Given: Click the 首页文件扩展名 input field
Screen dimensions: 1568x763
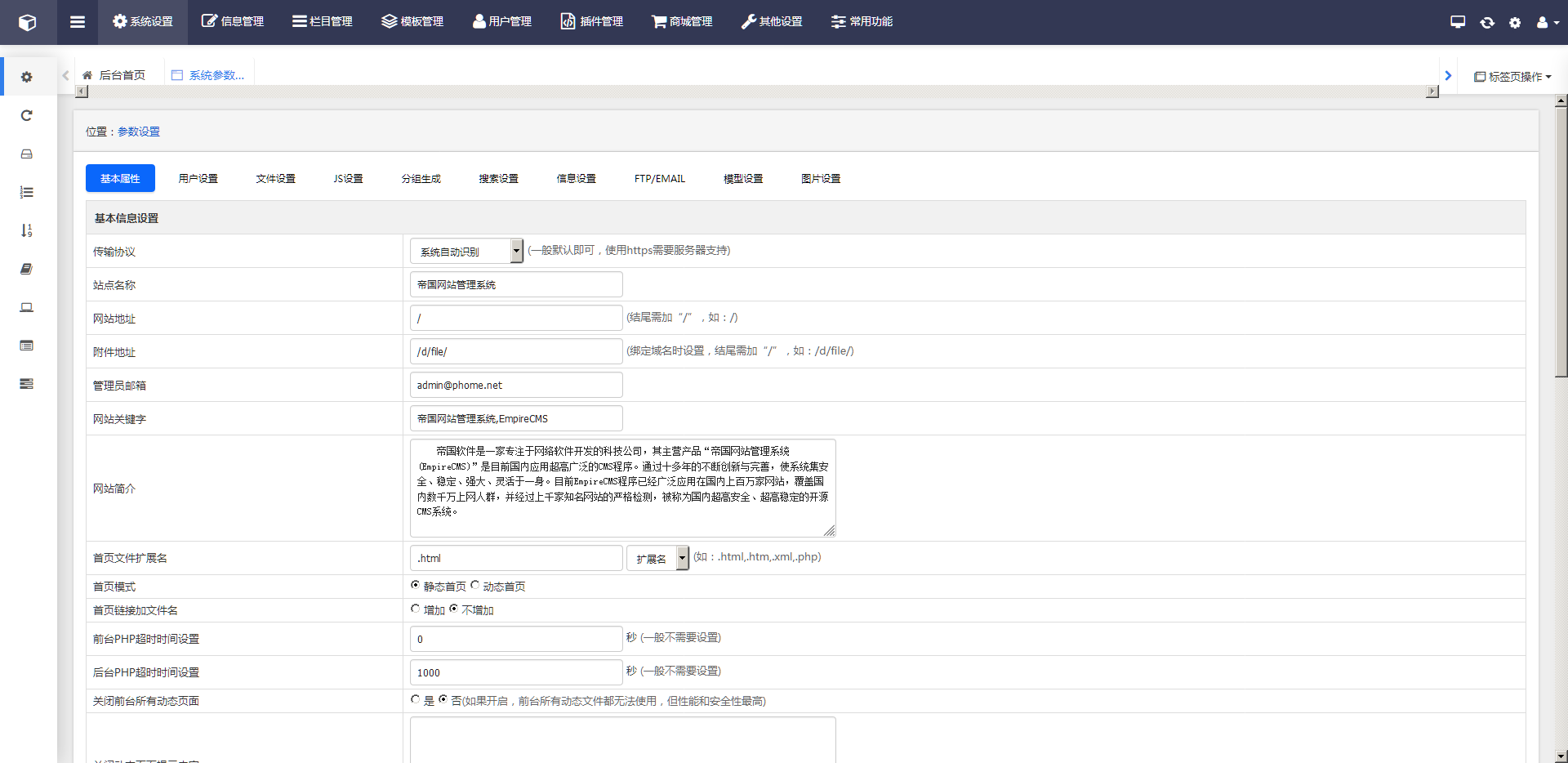Looking at the screenshot, I should (x=516, y=558).
